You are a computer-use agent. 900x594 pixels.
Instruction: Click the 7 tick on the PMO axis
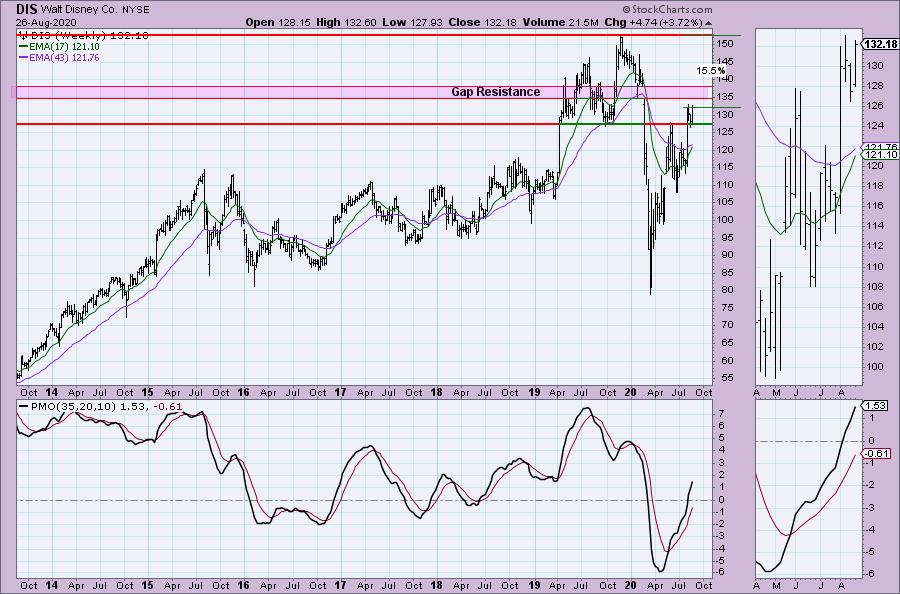(720, 413)
